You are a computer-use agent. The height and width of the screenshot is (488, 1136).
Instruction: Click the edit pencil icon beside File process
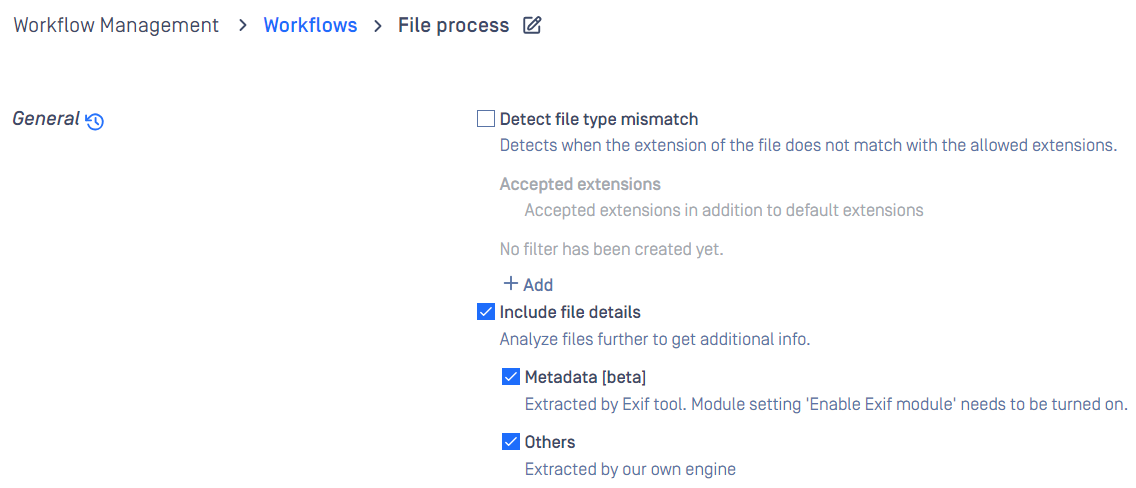532,26
